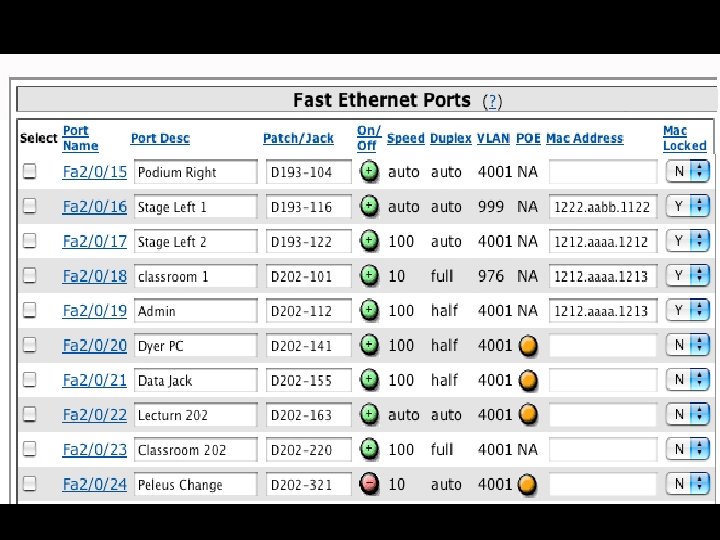Image resolution: width=720 pixels, height=540 pixels.
Task: Expand Mac Locked dropdown for Fa2/0/18
Action: click(x=690, y=276)
